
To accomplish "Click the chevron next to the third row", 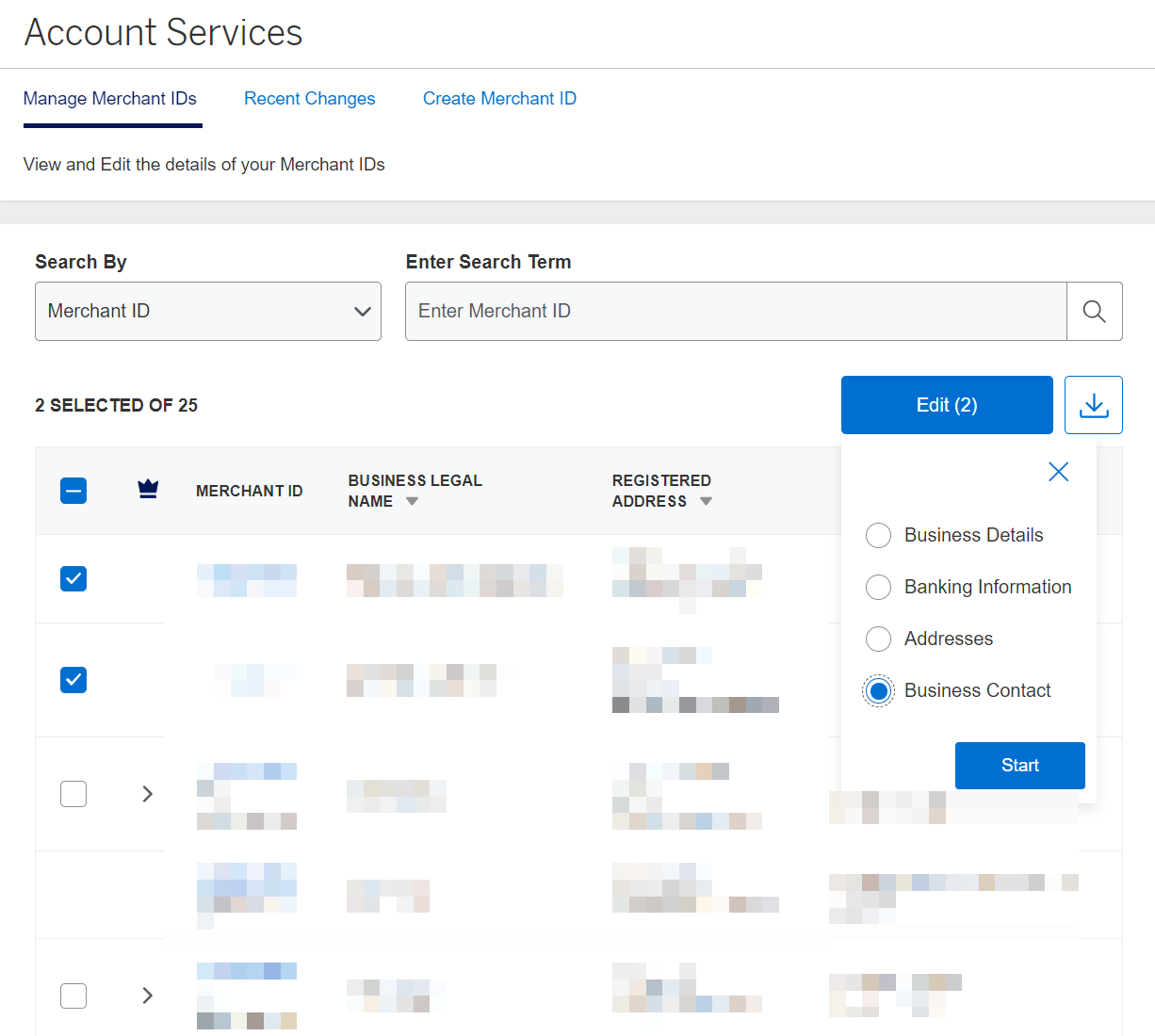I will [x=147, y=794].
